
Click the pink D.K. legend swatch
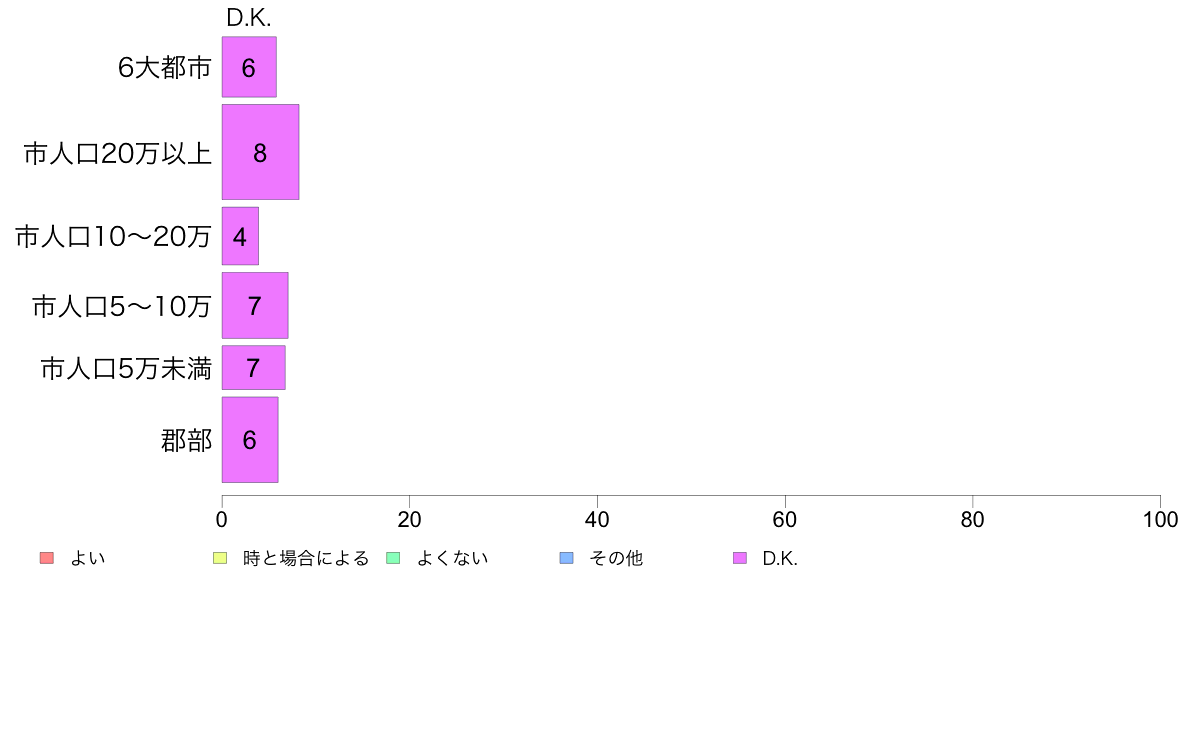pos(739,558)
